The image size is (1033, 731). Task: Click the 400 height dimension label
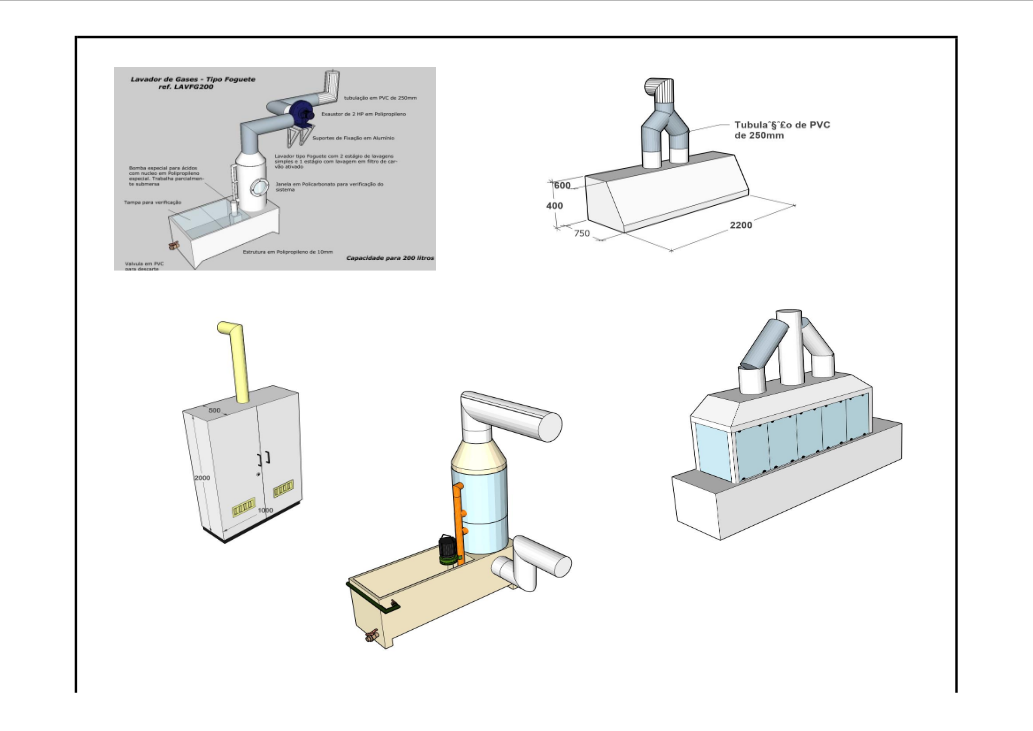click(x=555, y=206)
